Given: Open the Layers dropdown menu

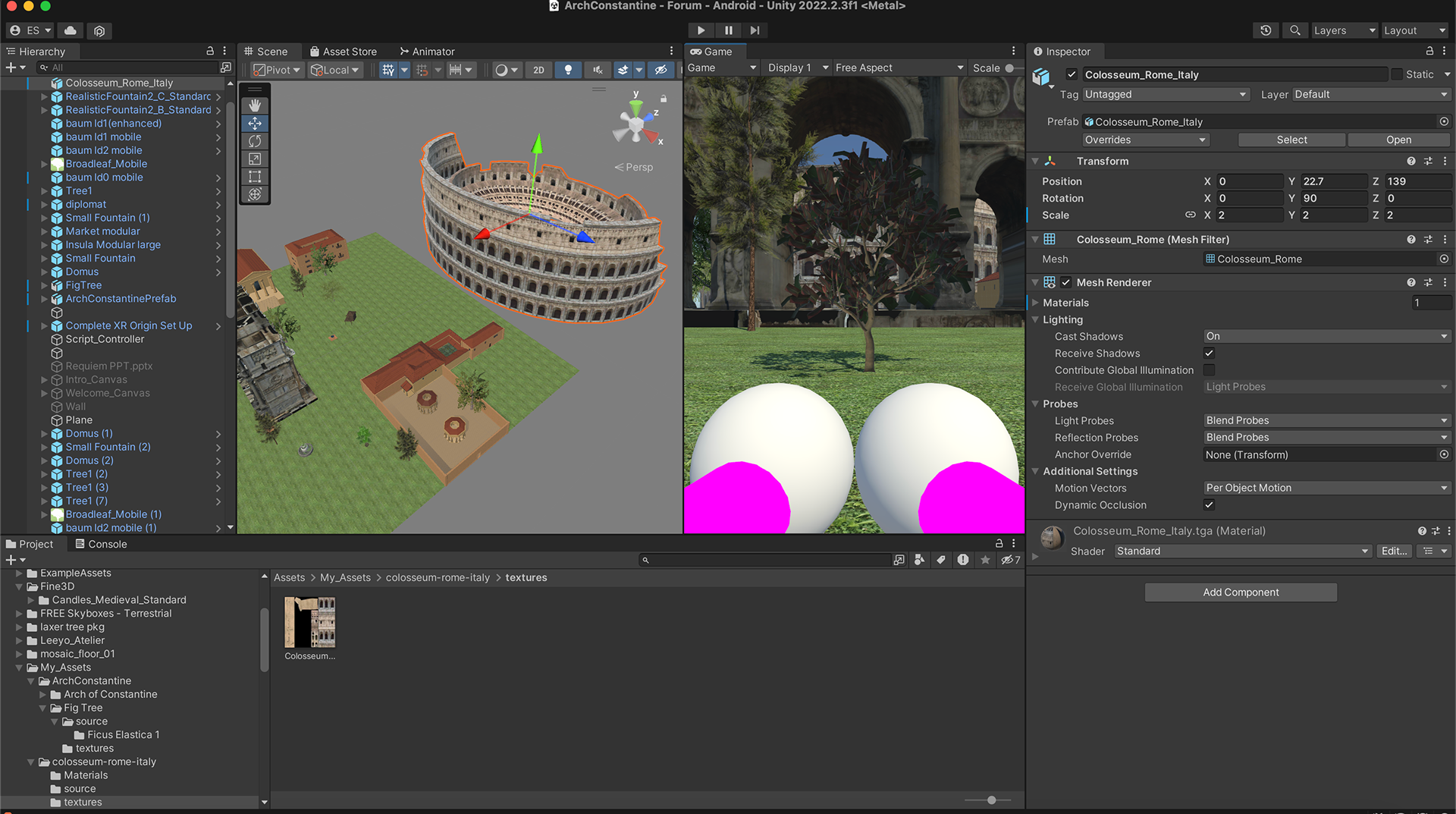Looking at the screenshot, I should pyautogui.click(x=1344, y=30).
